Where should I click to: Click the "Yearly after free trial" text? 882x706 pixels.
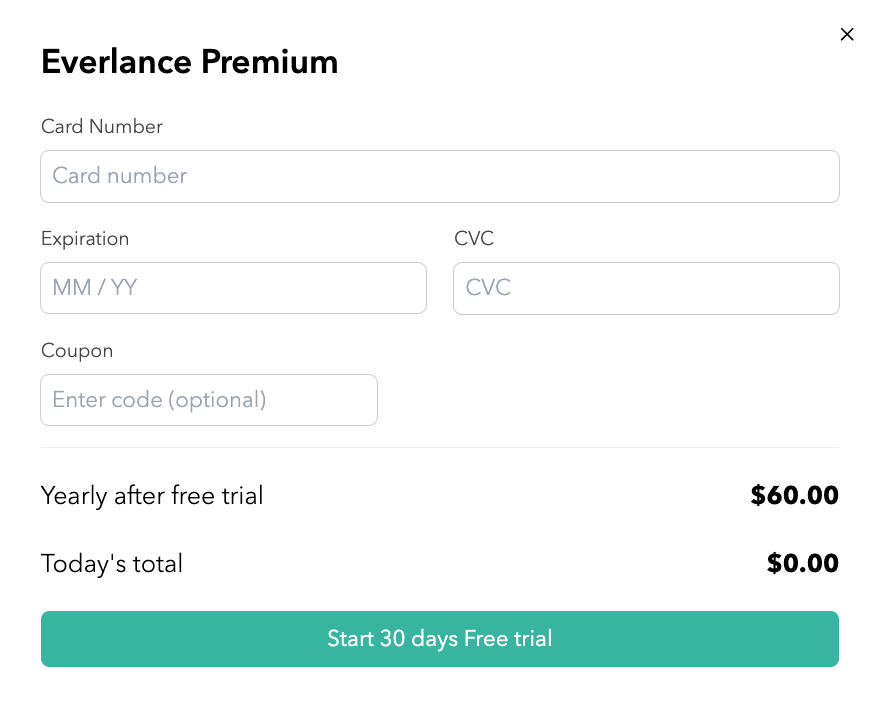152,496
